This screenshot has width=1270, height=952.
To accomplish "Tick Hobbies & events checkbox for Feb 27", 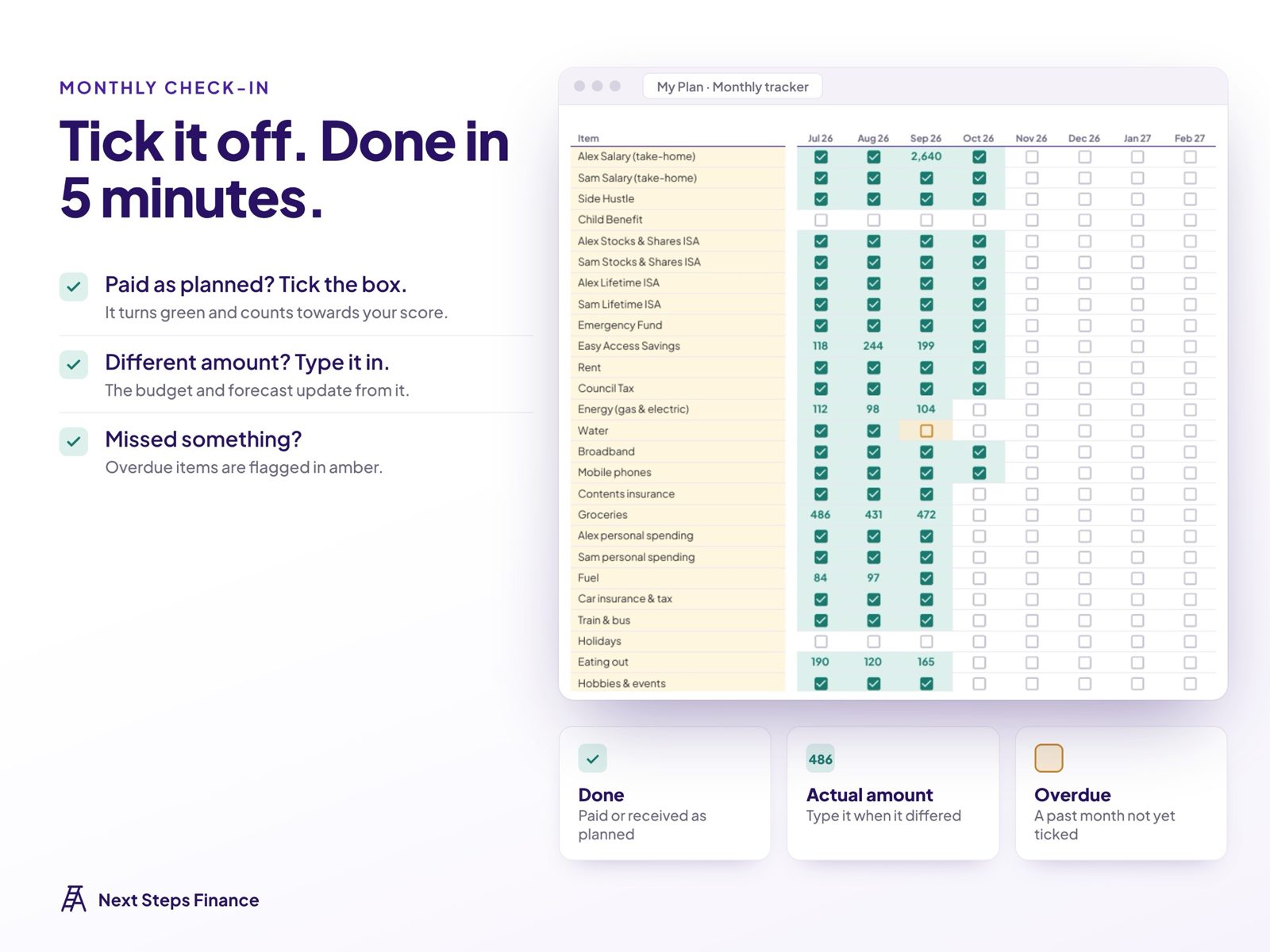I will (x=1190, y=683).
